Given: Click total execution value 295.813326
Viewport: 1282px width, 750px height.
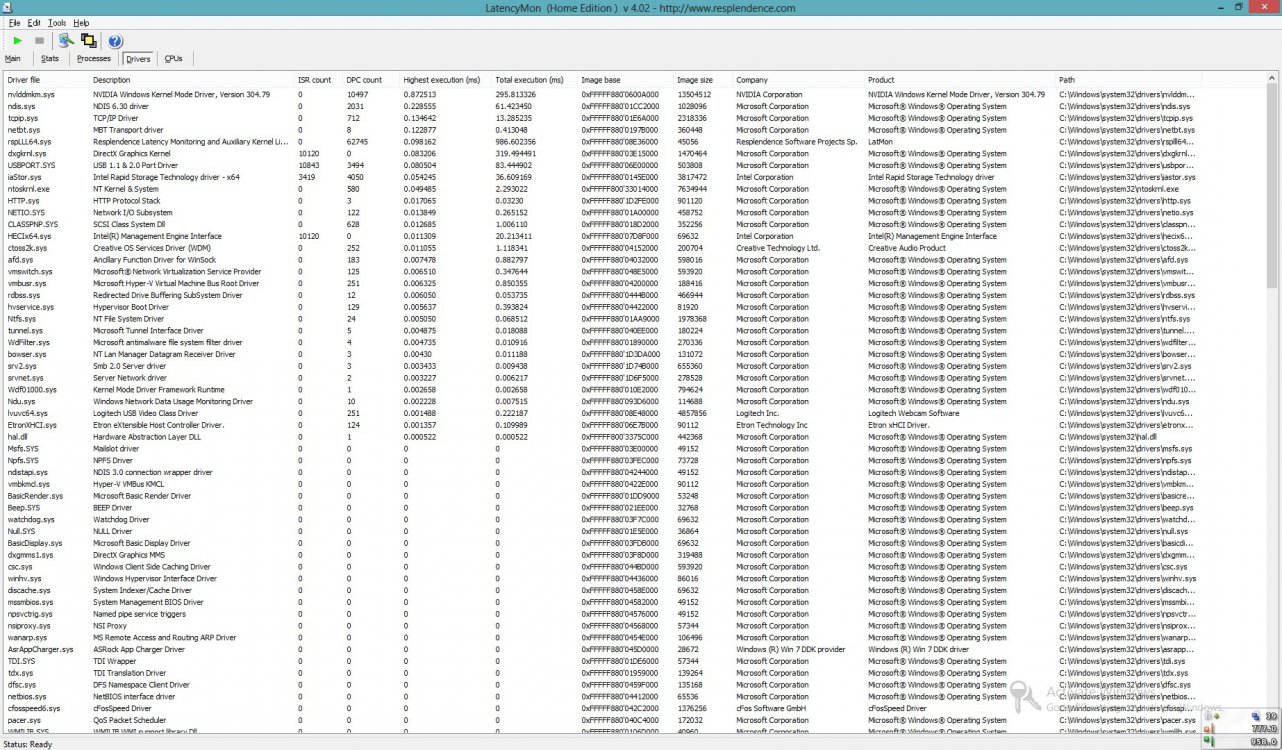Looking at the screenshot, I should coord(515,94).
